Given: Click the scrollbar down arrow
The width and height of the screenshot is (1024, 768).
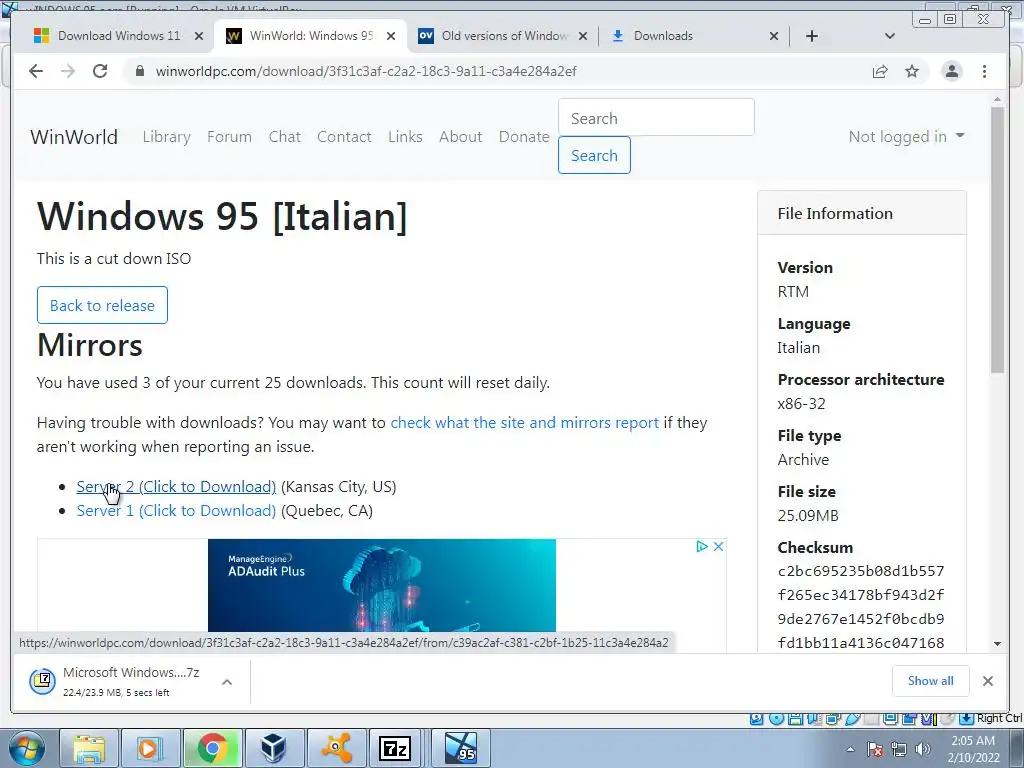Looking at the screenshot, I should (997, 644).
